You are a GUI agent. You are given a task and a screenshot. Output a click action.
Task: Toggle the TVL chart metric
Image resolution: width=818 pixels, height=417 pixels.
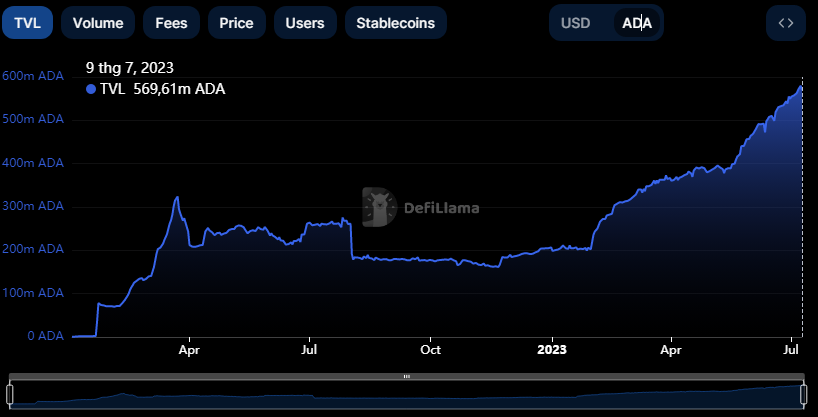(x=27, y=23)
